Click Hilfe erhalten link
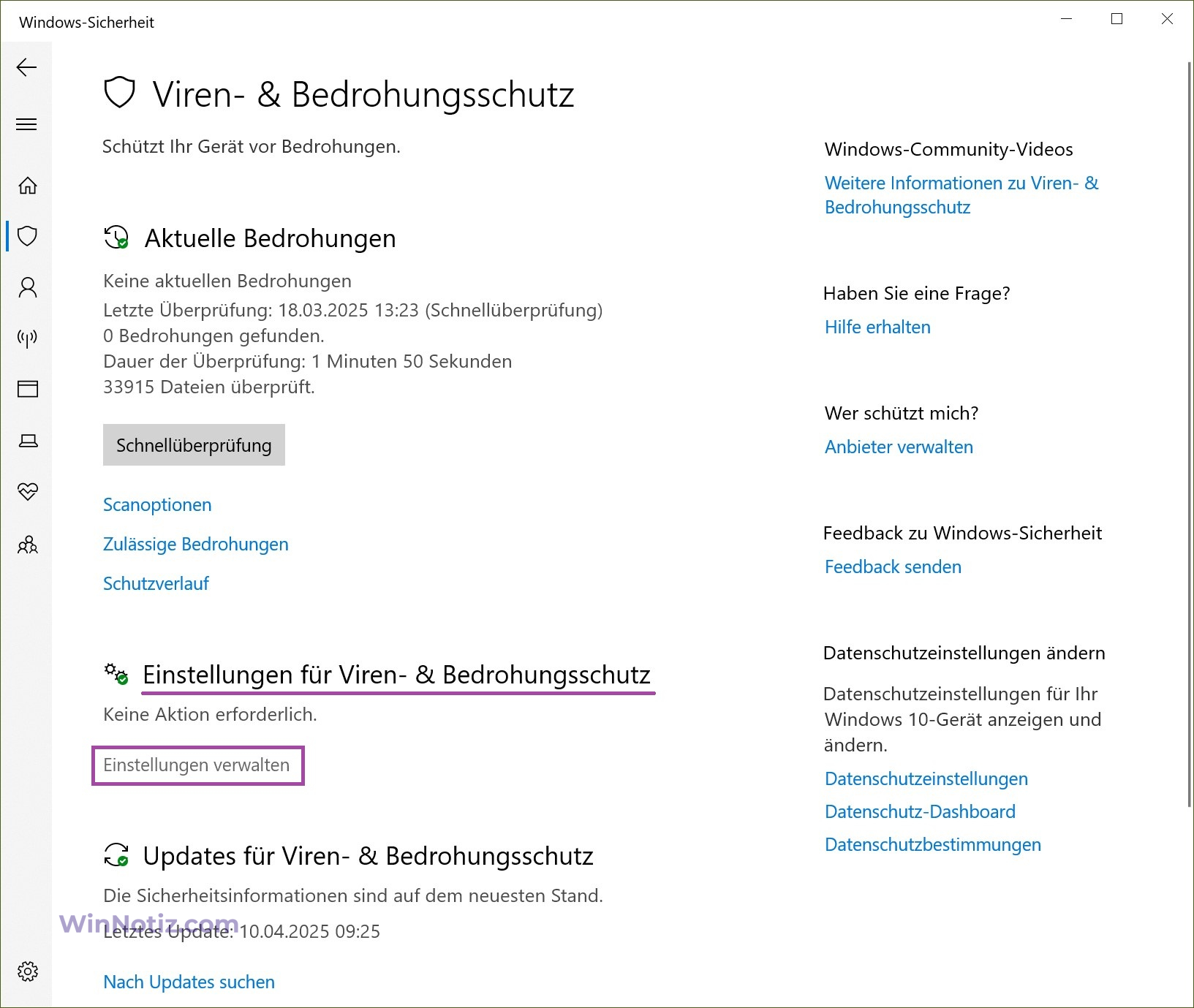 pyautogui.click(x=877, y=327)
